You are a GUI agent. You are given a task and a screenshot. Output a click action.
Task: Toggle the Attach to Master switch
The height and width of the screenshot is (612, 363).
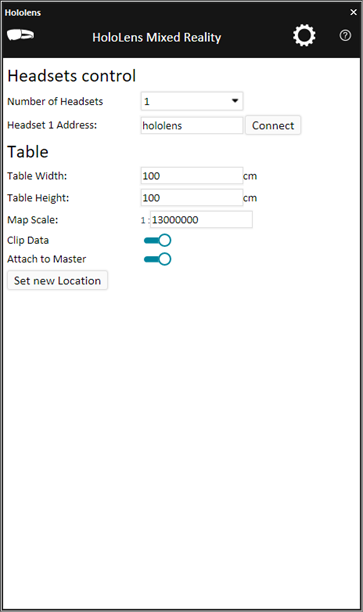pos(157,259)
